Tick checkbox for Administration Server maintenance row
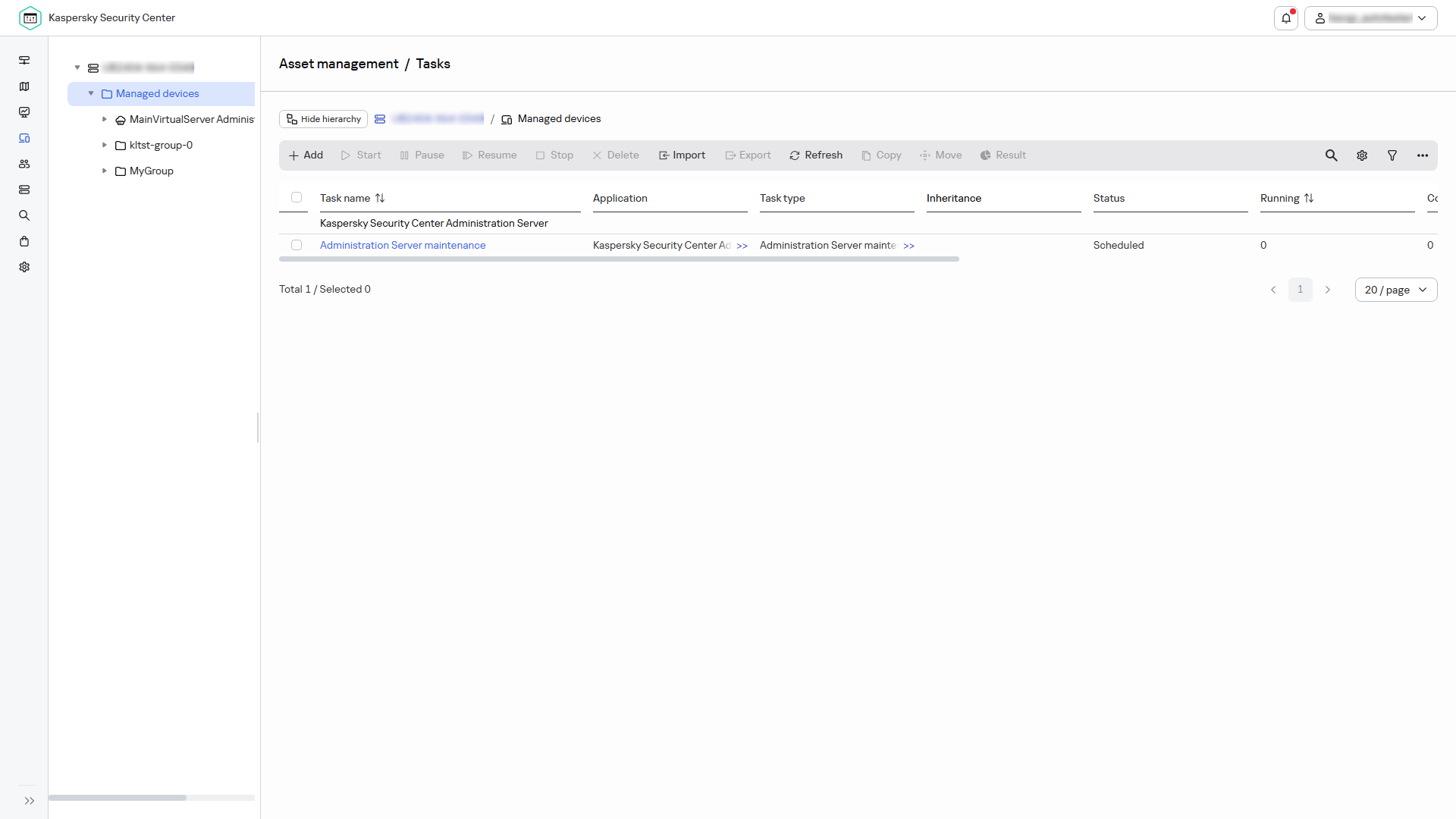This screenshot has height=819, width=1456. 297,245
